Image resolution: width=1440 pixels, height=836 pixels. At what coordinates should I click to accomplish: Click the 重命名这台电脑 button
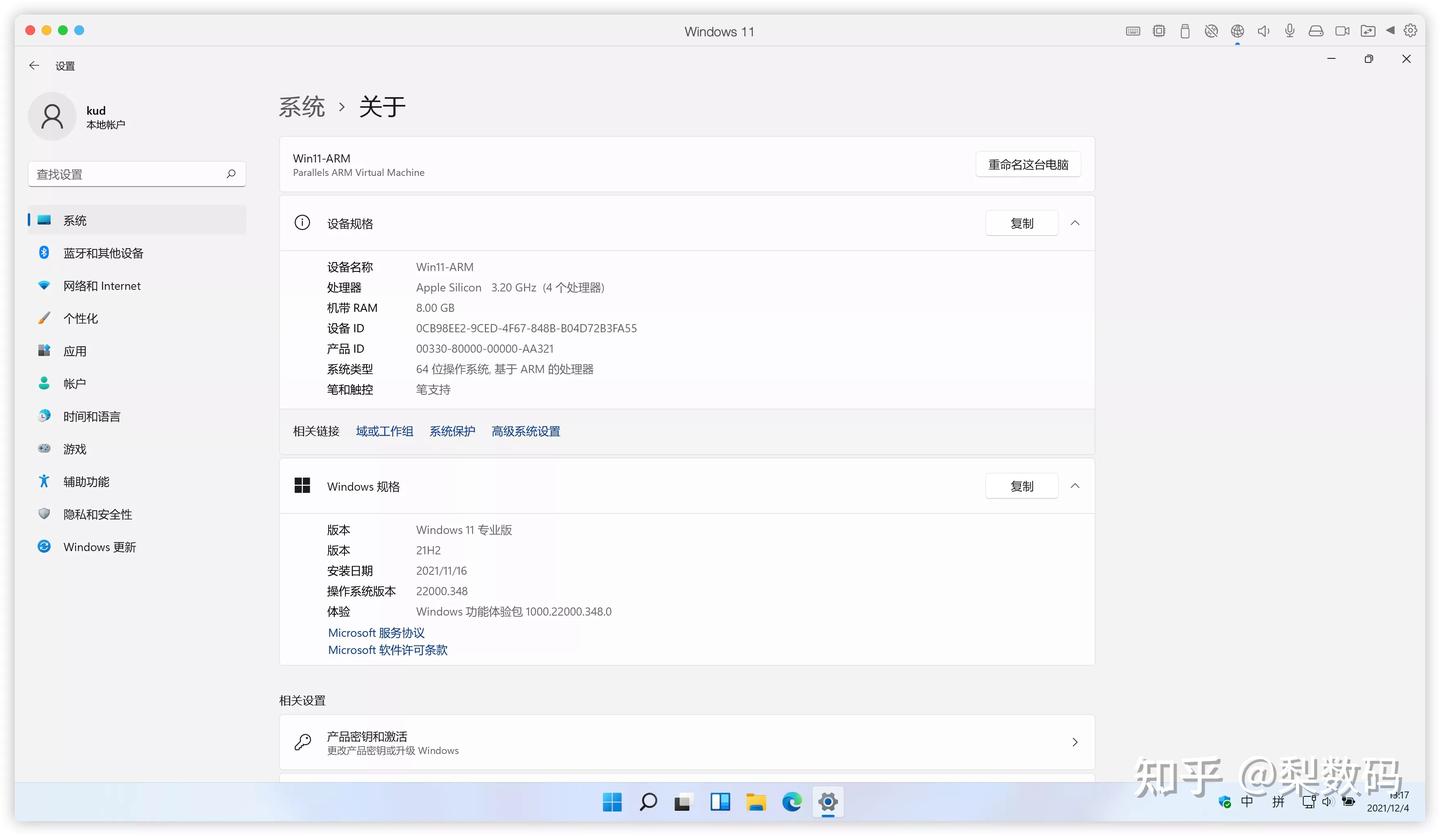point(1028,163)
